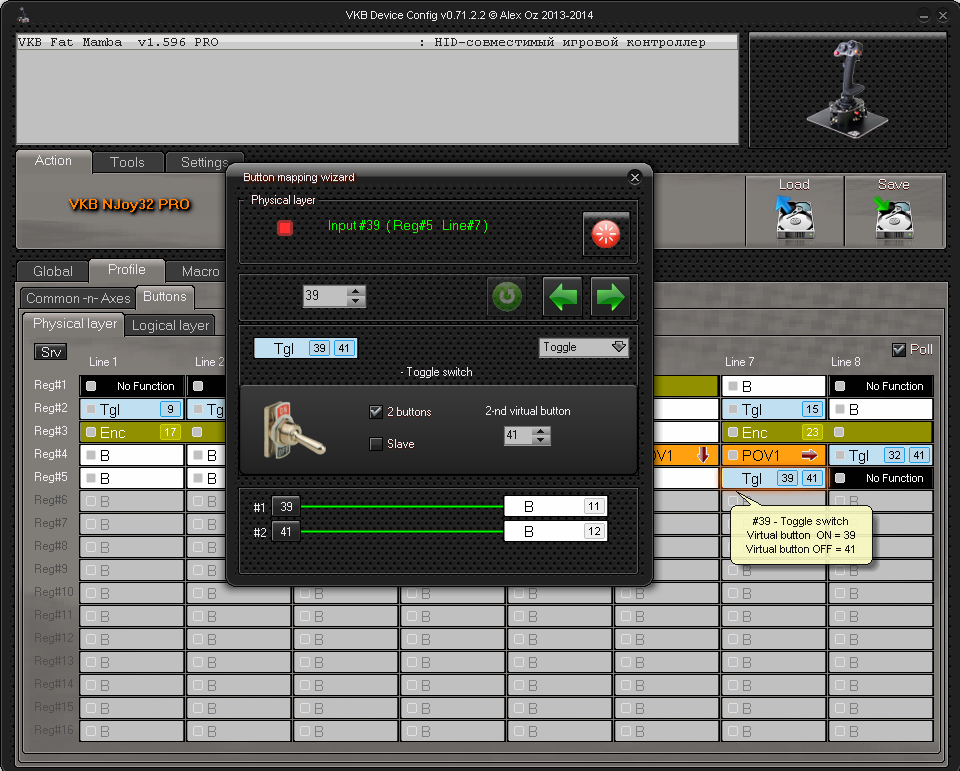Click the green refresh icon in wizard
Viewport: 960px width, 771px height.
(x=507, y=296)
